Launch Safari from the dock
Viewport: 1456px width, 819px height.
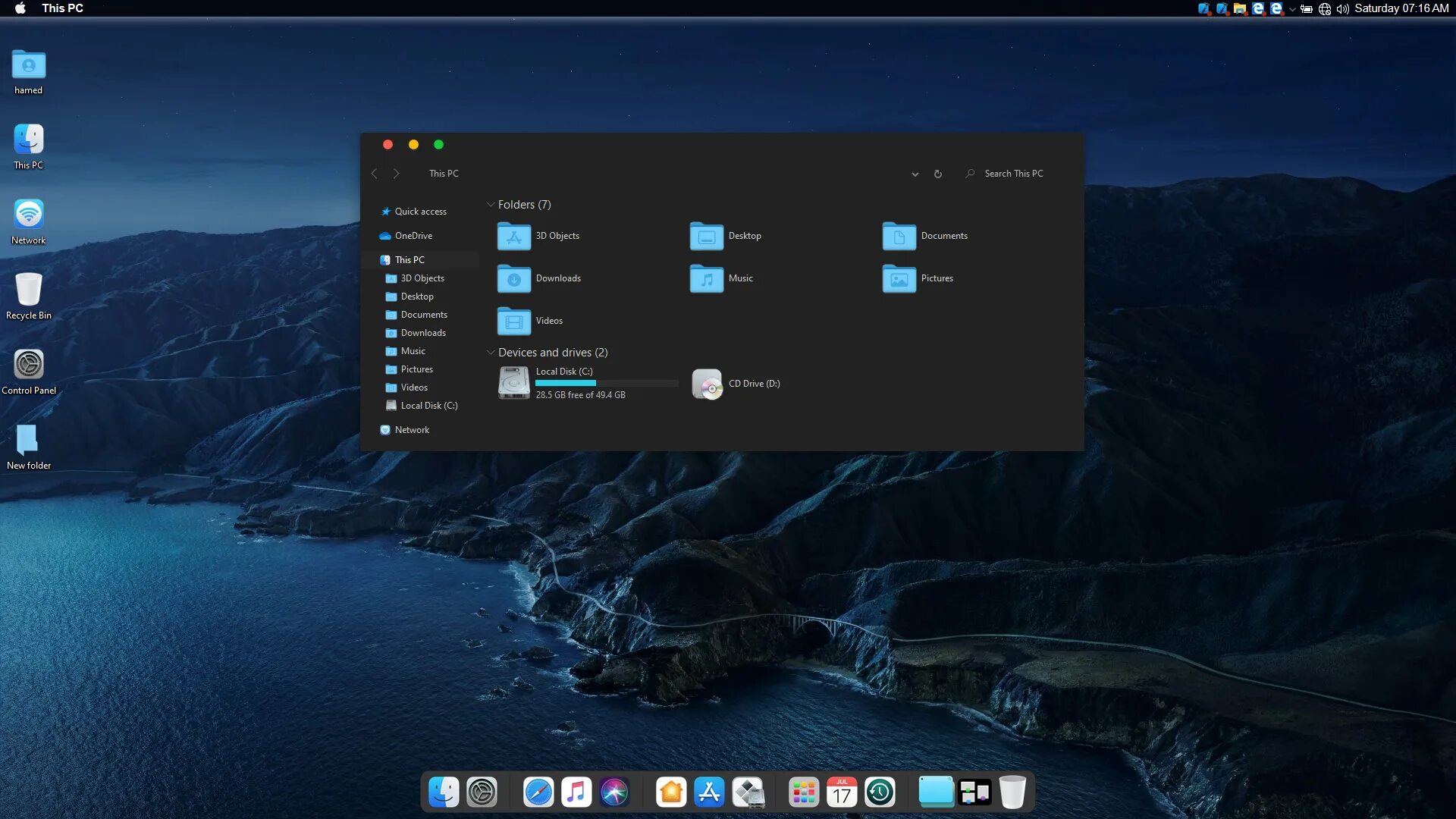click(538, 792)
